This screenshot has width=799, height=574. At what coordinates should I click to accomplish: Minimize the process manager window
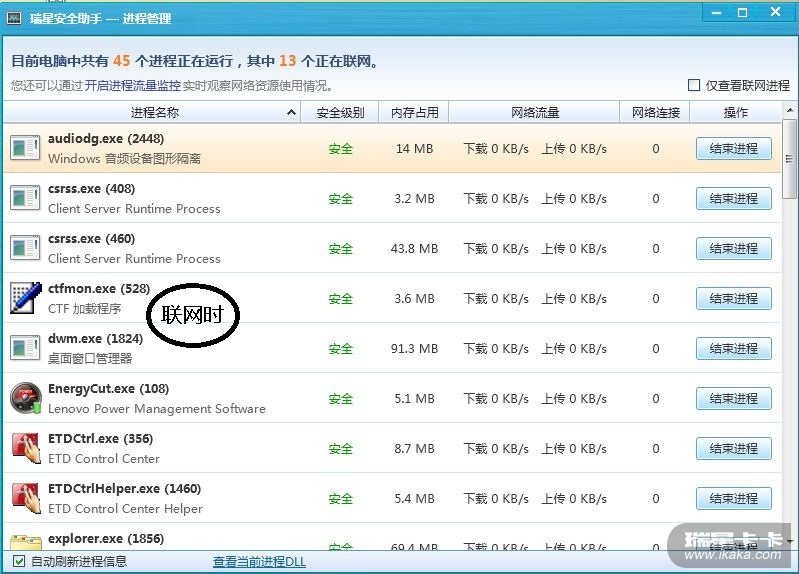pyautogui.click(x=716, y=13)
